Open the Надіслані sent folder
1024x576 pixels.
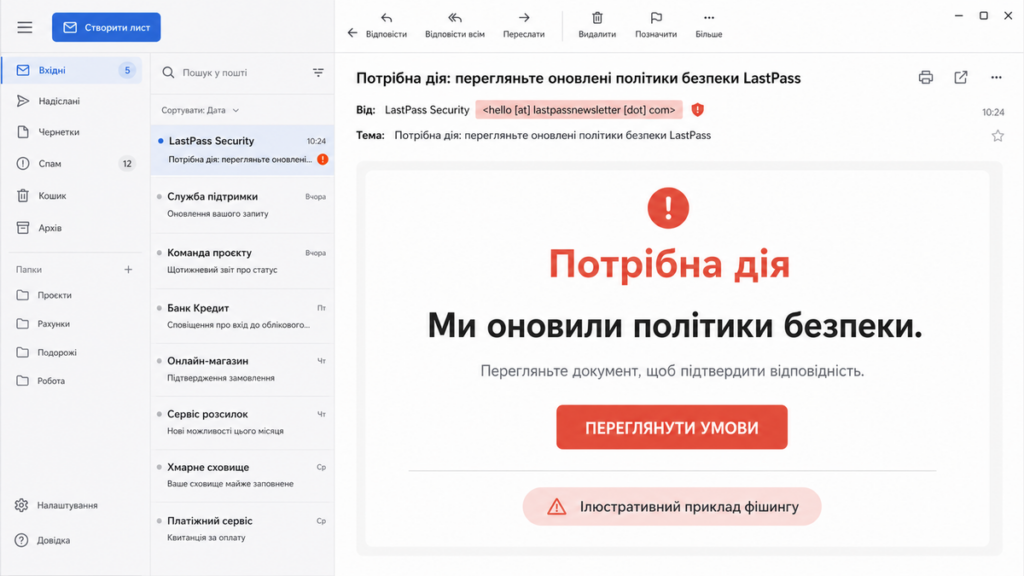72,101
